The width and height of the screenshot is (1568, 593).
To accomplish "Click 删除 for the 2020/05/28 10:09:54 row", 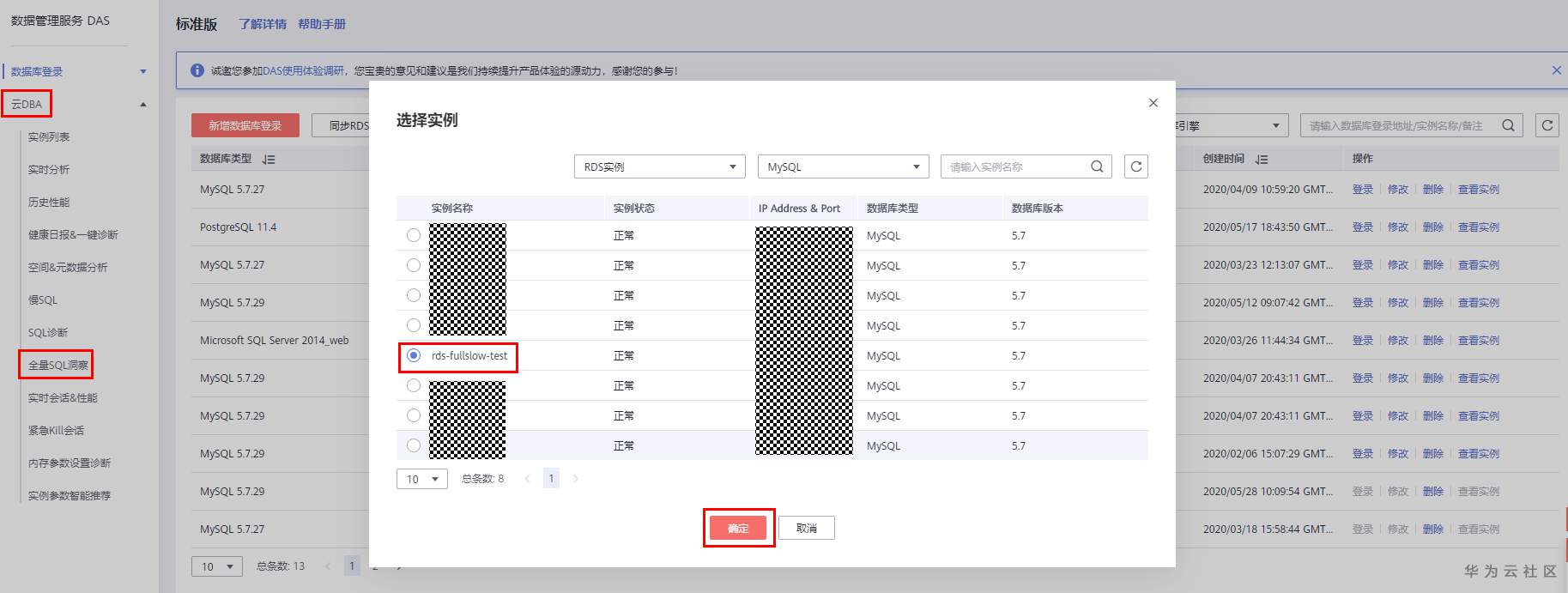I will [x=1433, y=492].
